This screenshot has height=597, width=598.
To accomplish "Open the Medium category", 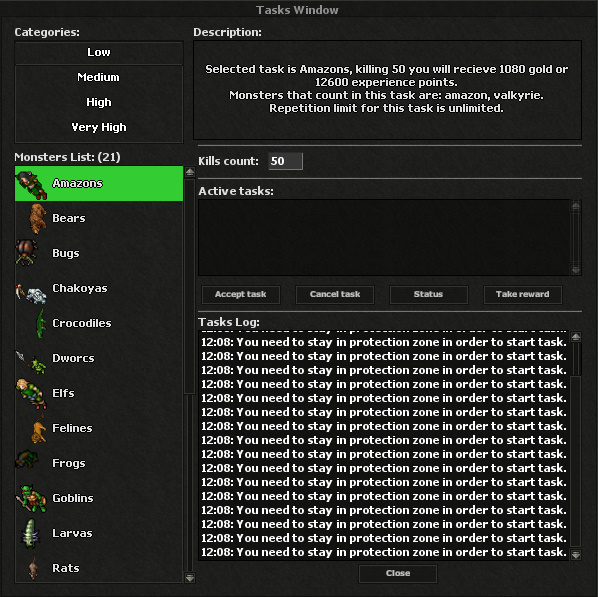I will (99, 77).
